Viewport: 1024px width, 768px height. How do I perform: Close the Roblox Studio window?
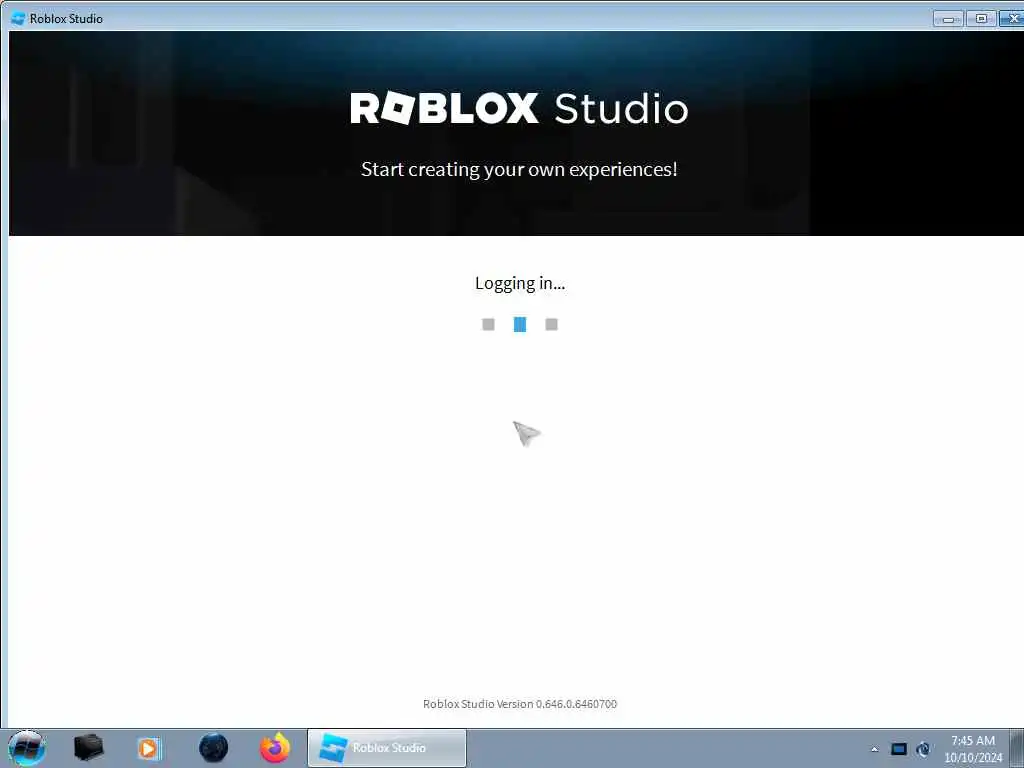1012,19
